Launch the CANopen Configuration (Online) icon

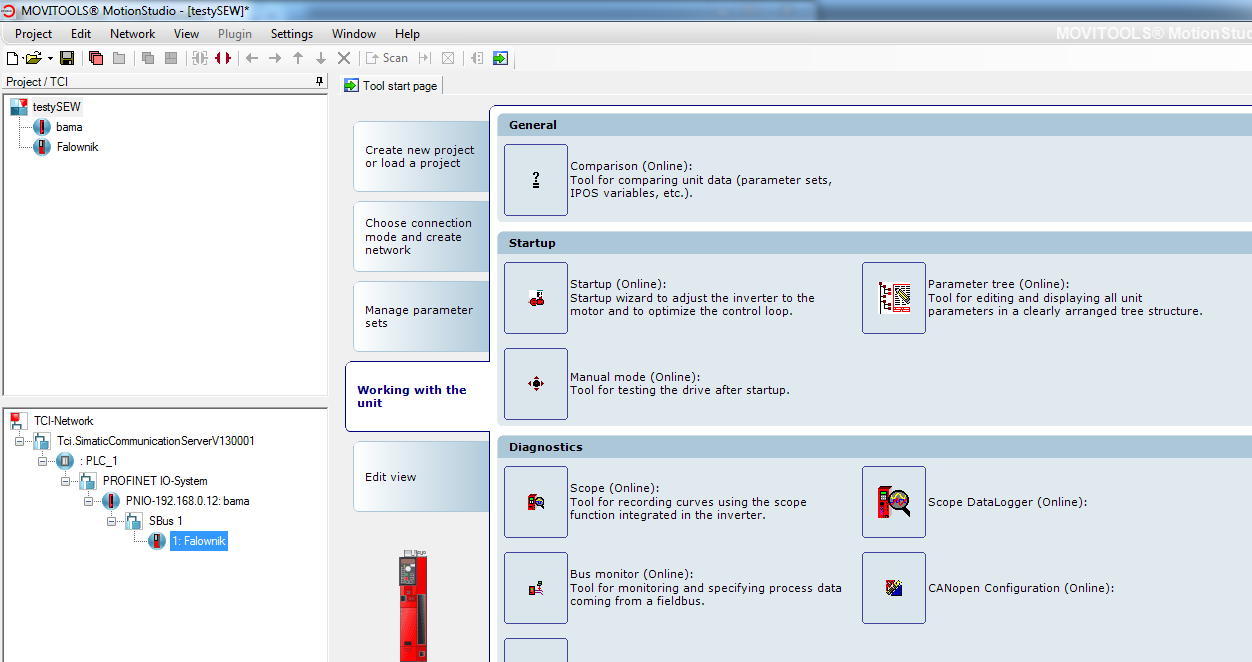point(894,588)
